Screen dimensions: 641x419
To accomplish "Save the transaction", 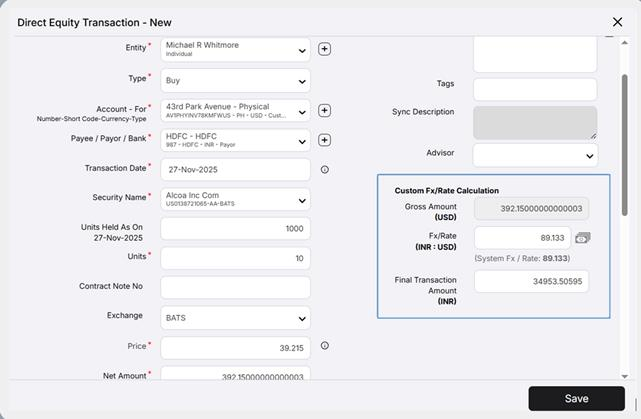I will pyautogui.click(x=576, y=398).
